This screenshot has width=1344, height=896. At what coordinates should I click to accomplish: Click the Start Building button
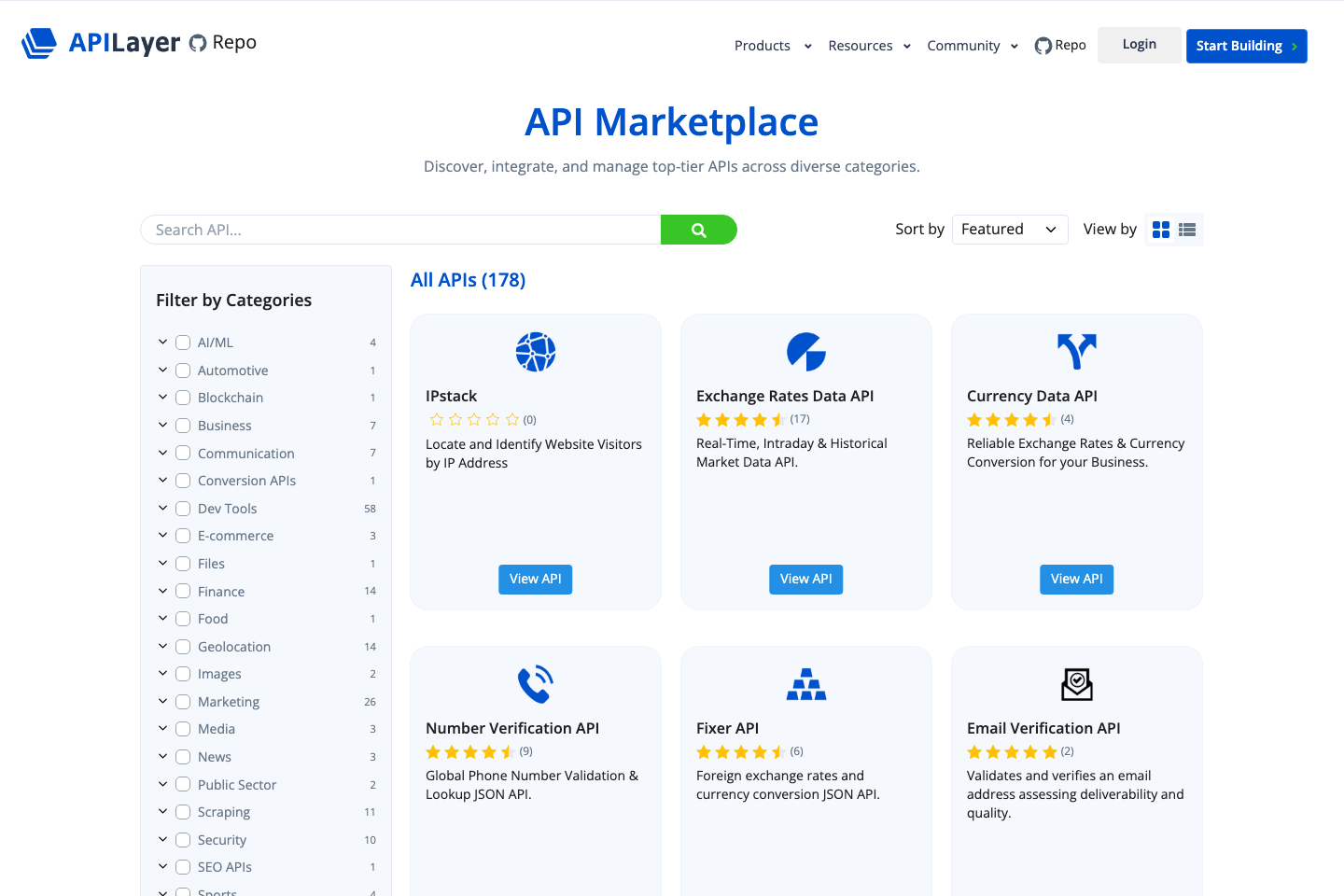pyautogui.click(x=1246, y=45)
